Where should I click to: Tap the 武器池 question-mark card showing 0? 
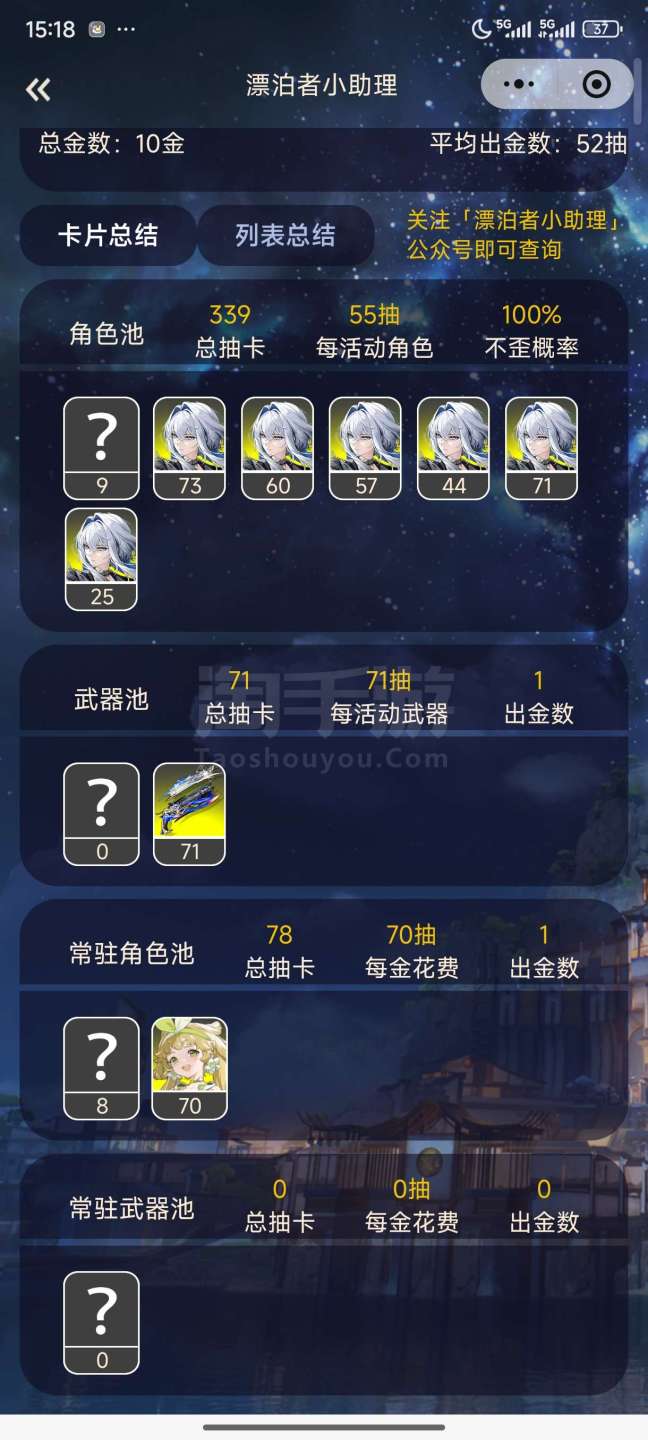click(x=101, y=814)
